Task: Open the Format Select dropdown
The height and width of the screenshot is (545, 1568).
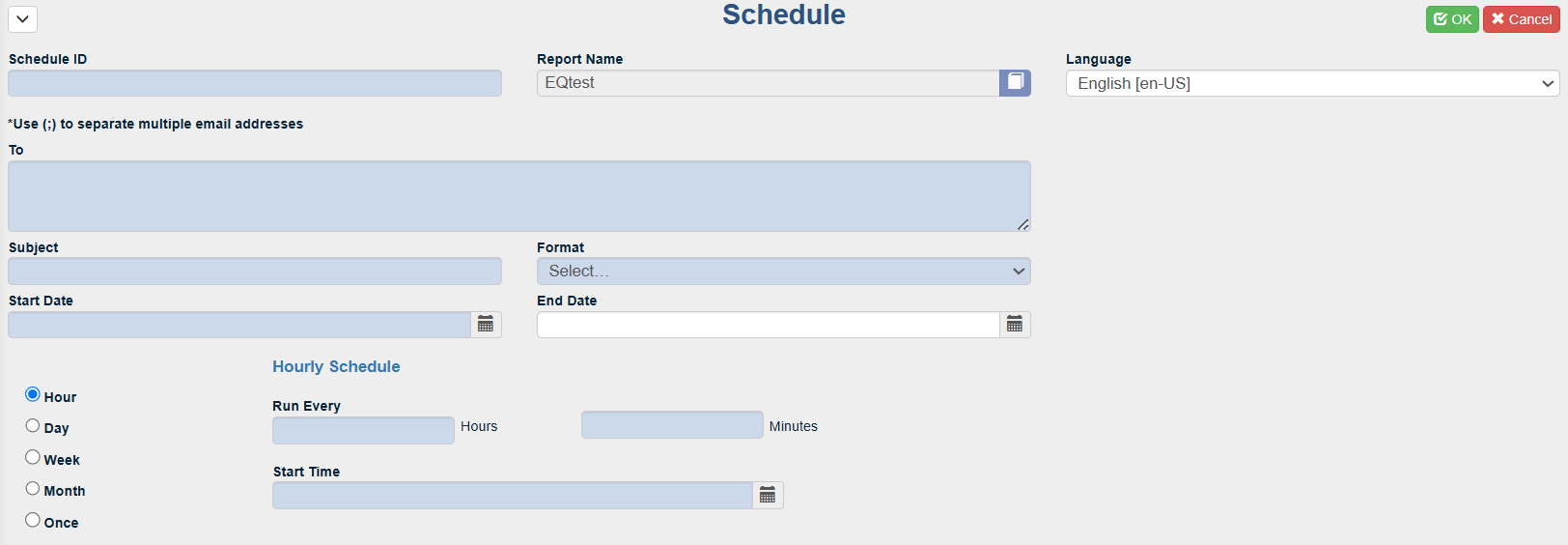Action: pyautogui.click(x=784, y=271)
